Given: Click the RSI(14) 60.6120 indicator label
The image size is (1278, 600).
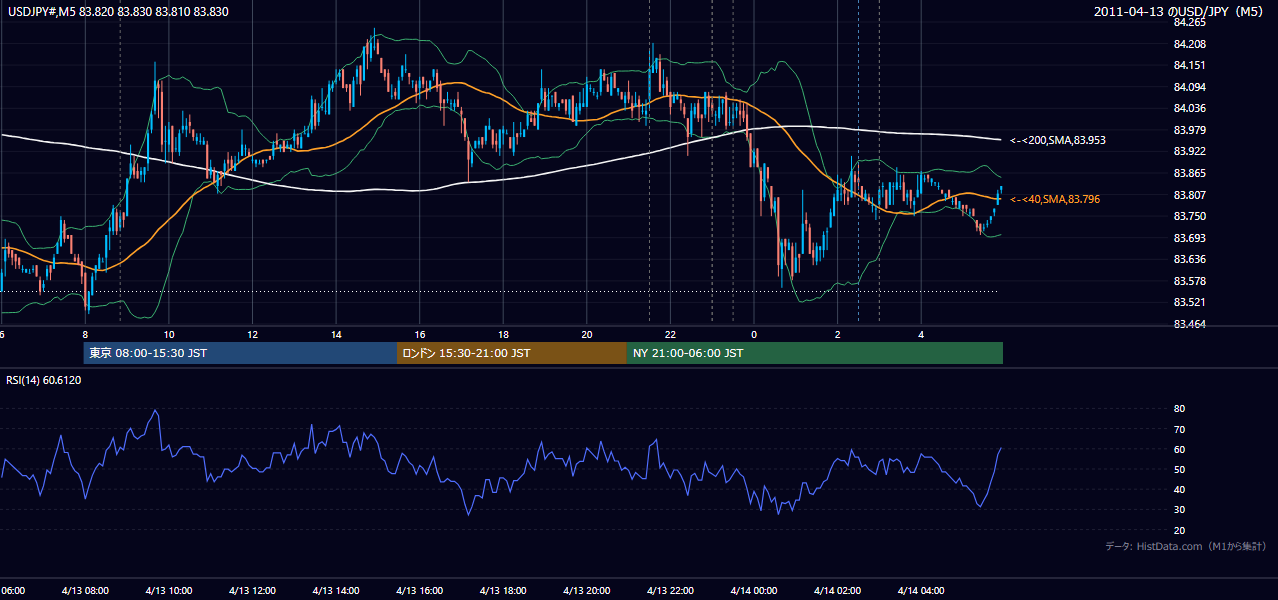Looking at the screenshot, I should tap(44, 380).
